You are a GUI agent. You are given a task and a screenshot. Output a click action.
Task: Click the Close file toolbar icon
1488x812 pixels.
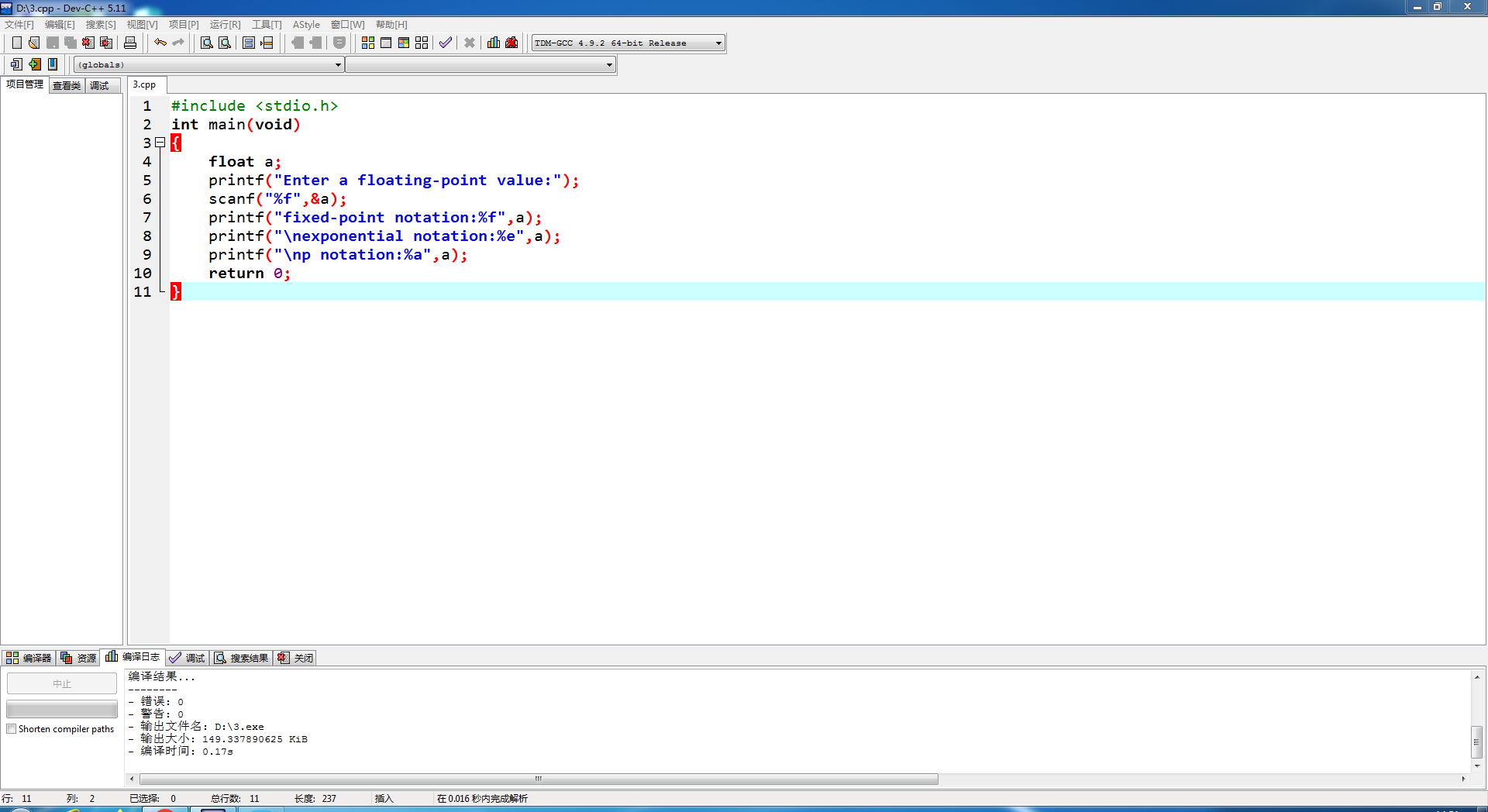click(x=88, y=43)
